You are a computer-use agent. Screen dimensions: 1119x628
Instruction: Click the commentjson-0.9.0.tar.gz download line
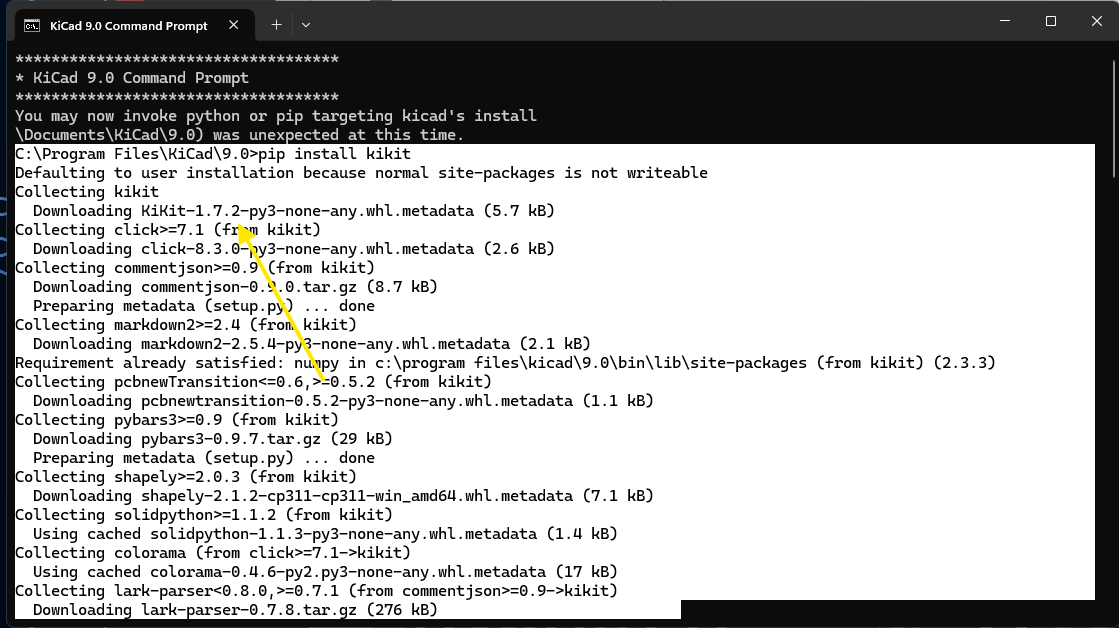pyautogui.click(x=234, y=287)
